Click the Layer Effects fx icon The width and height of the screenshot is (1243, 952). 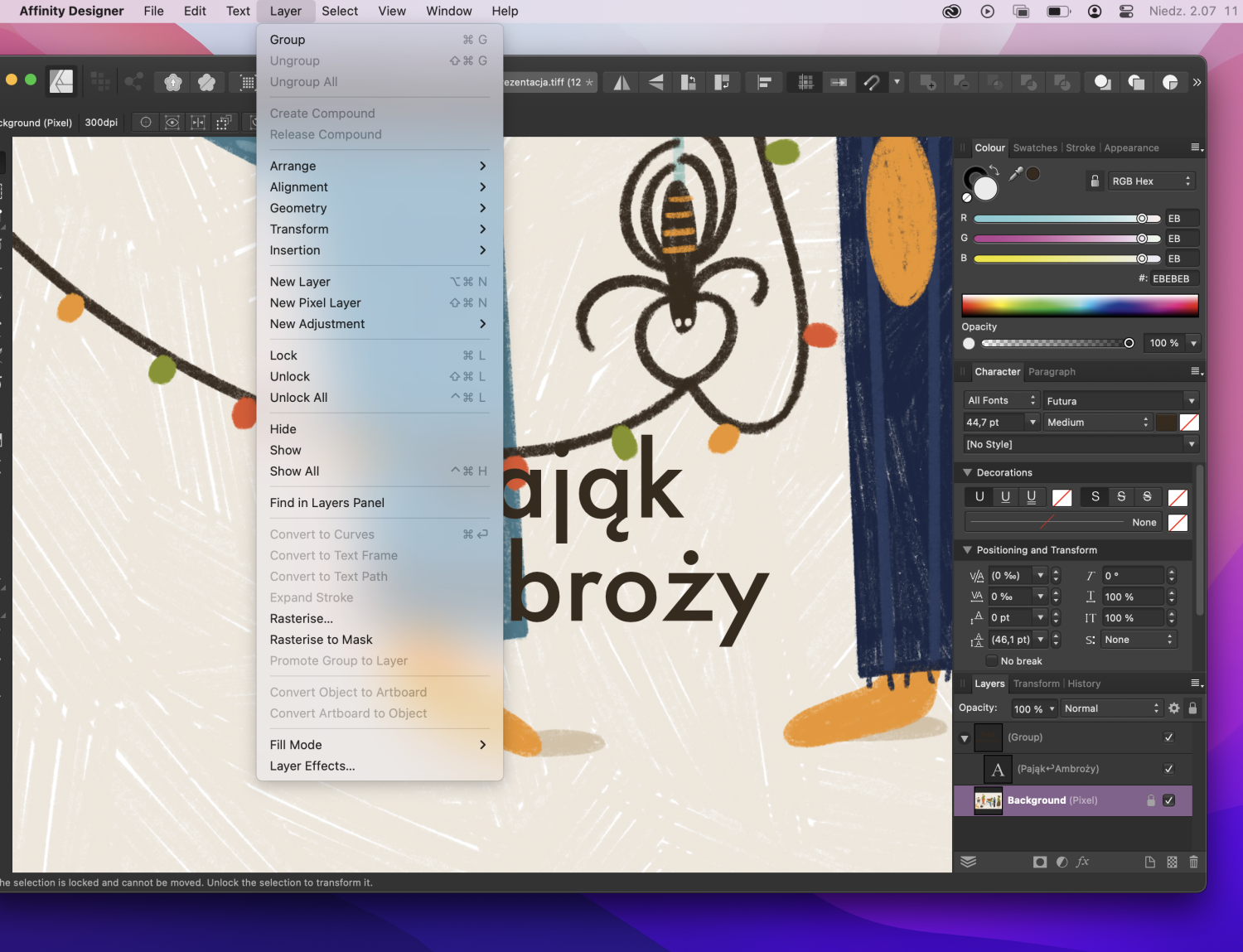(x=1082, y=862)
